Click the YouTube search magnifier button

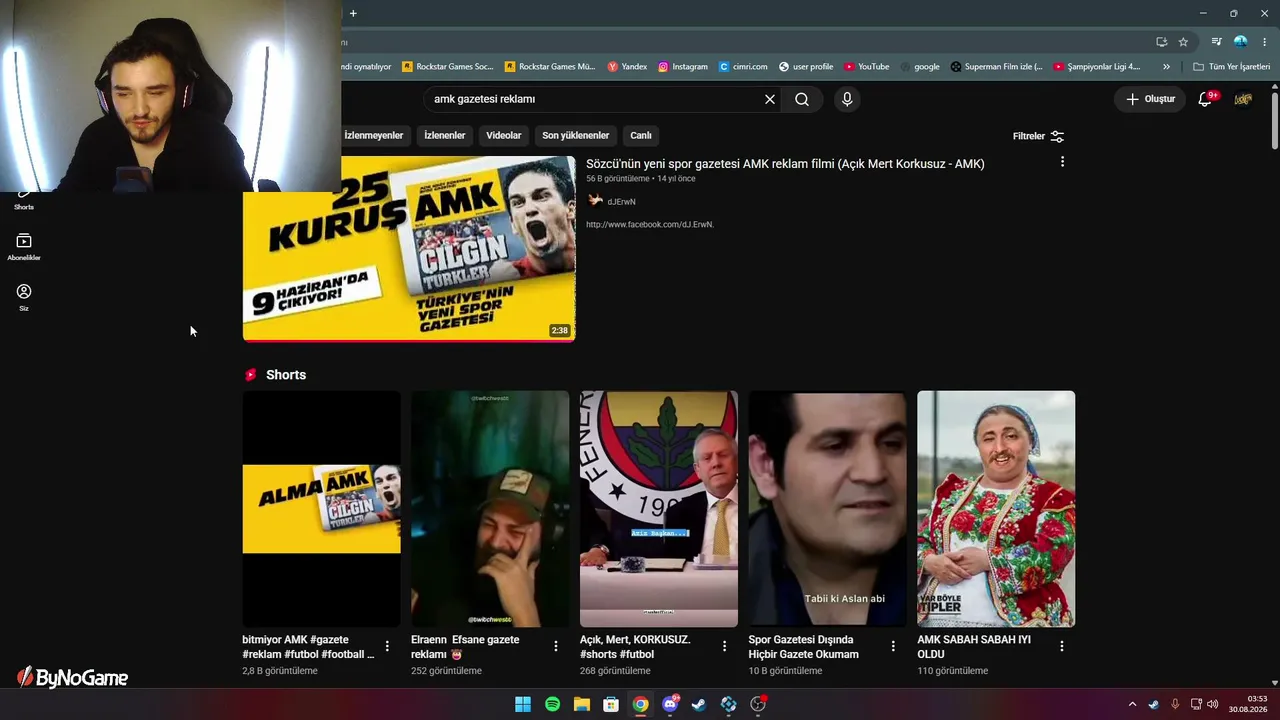[x=802, y=99]
